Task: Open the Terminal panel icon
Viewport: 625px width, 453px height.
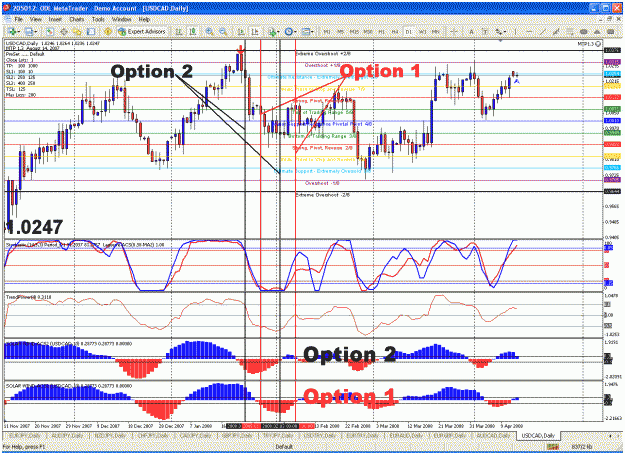Action: coord(91,32)
